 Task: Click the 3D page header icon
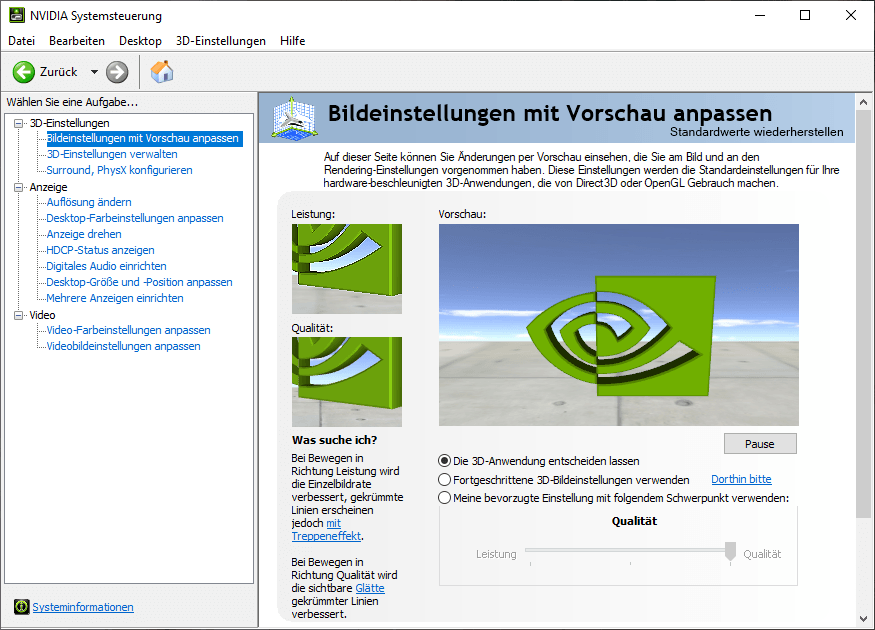click(294, 118)
